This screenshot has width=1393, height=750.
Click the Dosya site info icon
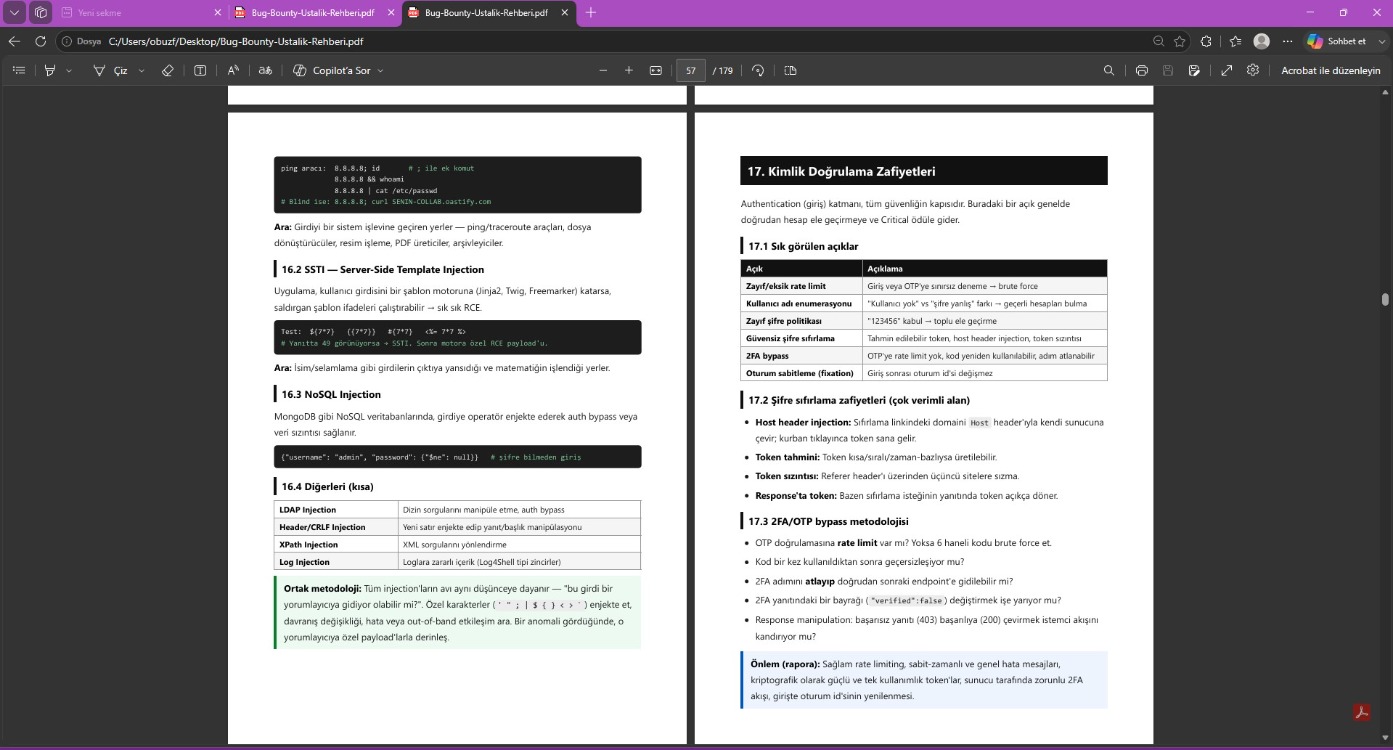82,41
